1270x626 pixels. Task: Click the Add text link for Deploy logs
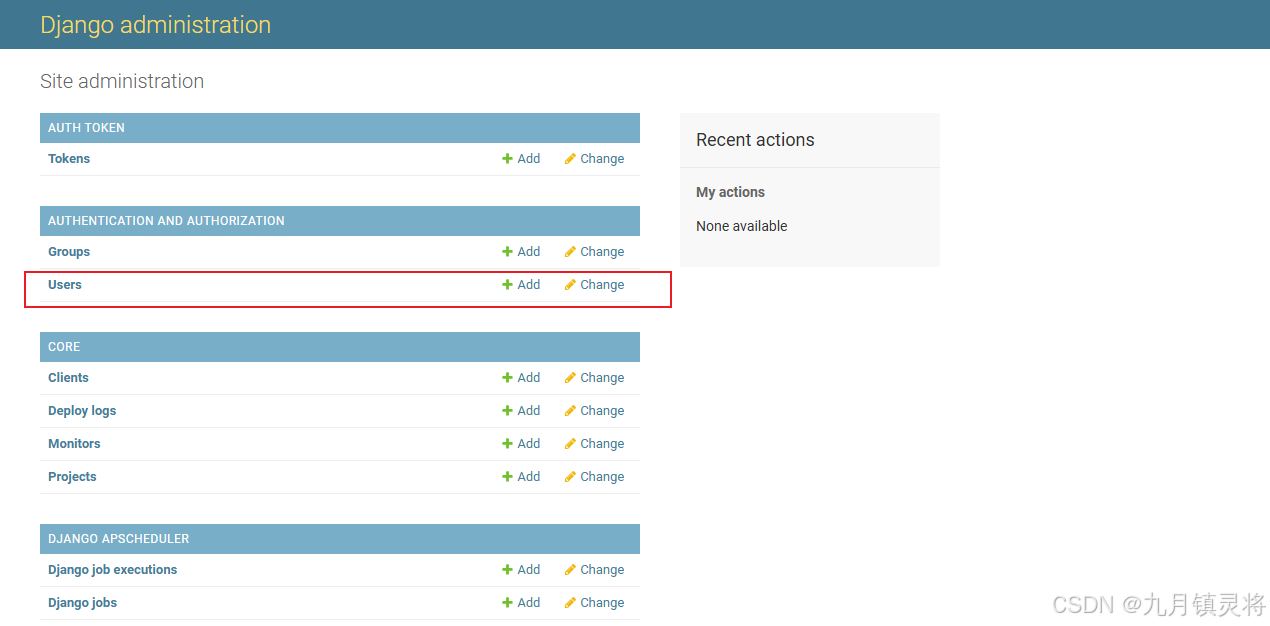[x=529, y=411]
